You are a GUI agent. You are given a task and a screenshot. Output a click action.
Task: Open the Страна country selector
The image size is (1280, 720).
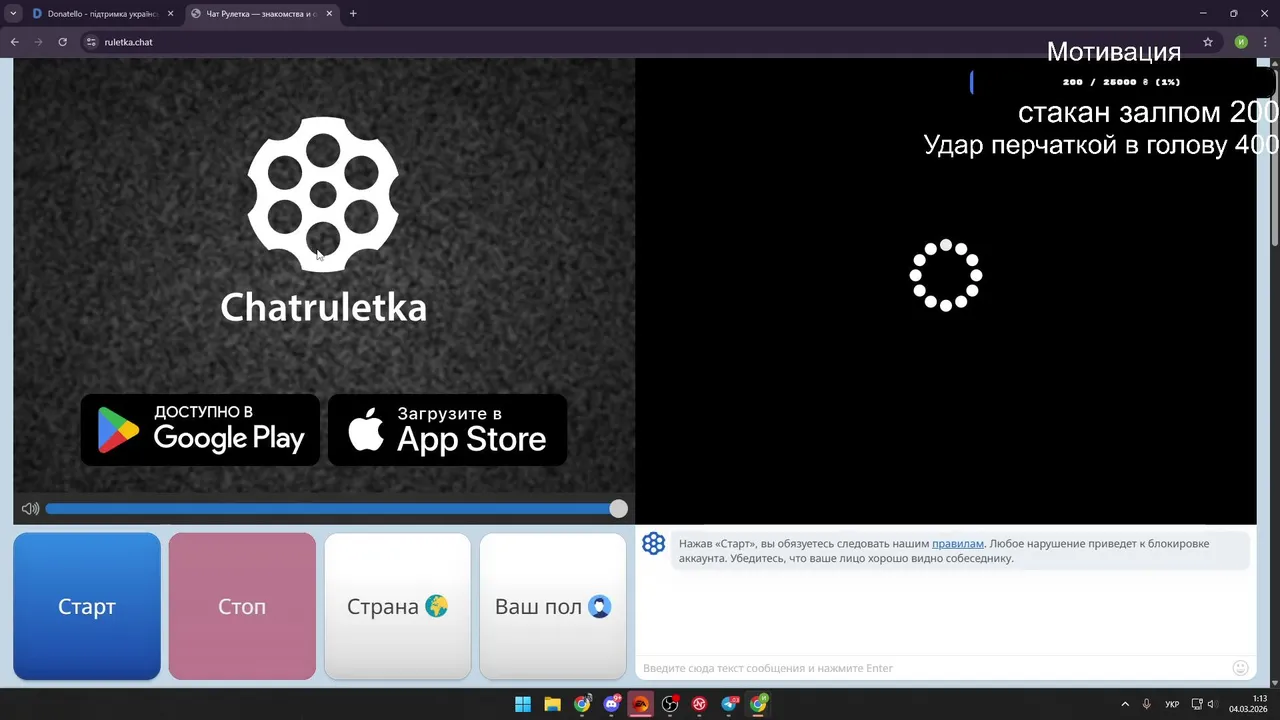397,606
